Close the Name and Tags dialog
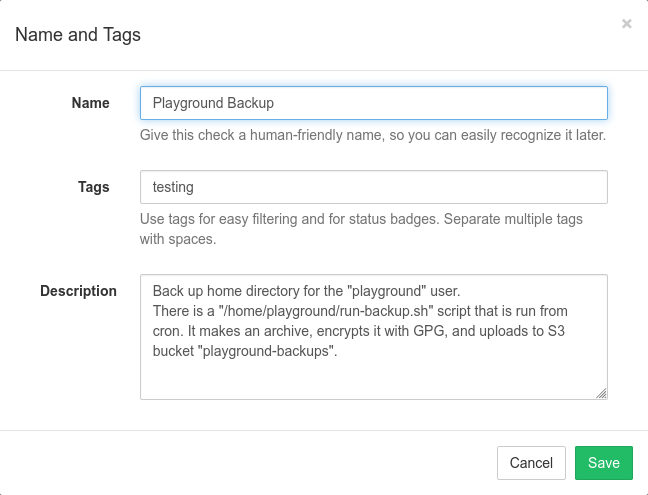 (626, 24)
